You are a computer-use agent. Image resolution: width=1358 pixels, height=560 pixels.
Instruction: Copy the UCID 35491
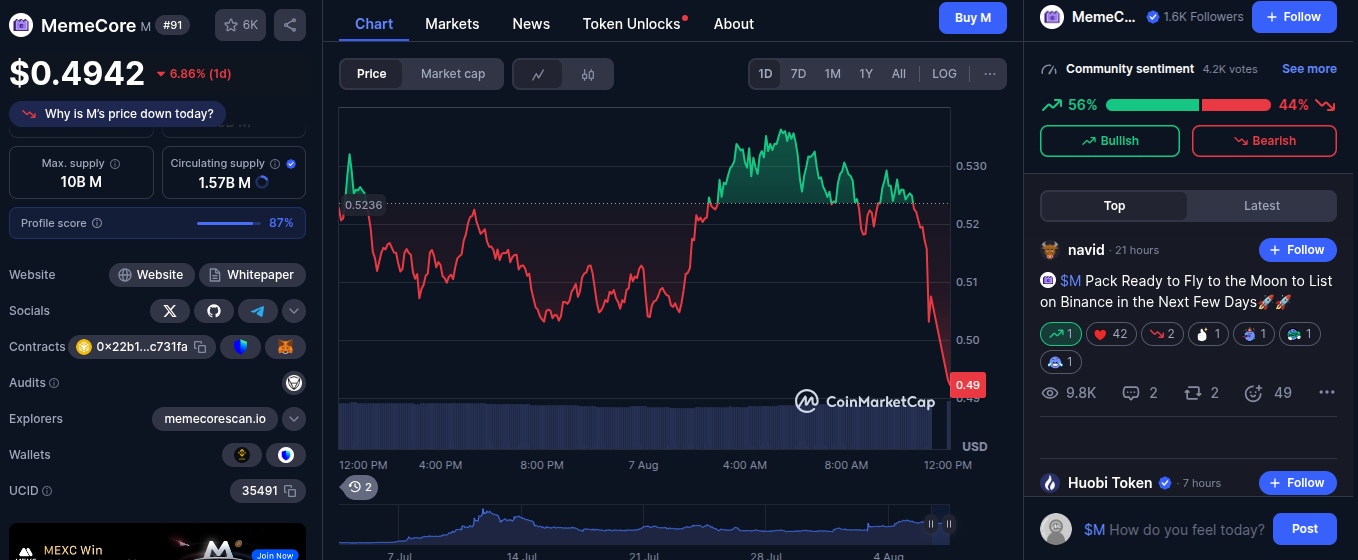(290, 491)
